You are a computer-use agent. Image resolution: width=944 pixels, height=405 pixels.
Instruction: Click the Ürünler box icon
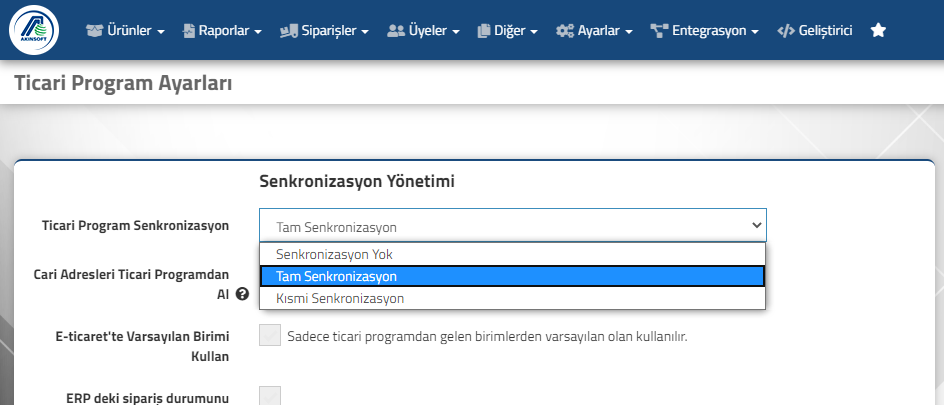click(x=95, y=31)
